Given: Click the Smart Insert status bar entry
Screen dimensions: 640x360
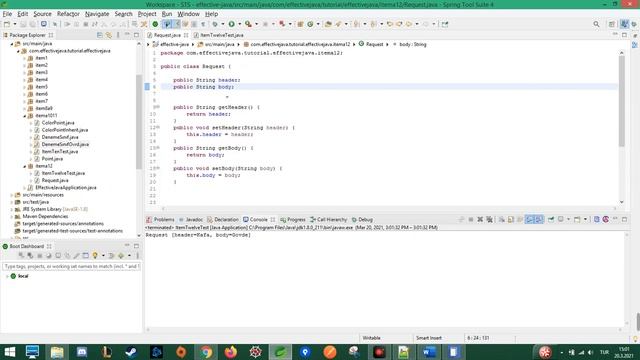Looking at the screenshot, I should click(429, 338).
